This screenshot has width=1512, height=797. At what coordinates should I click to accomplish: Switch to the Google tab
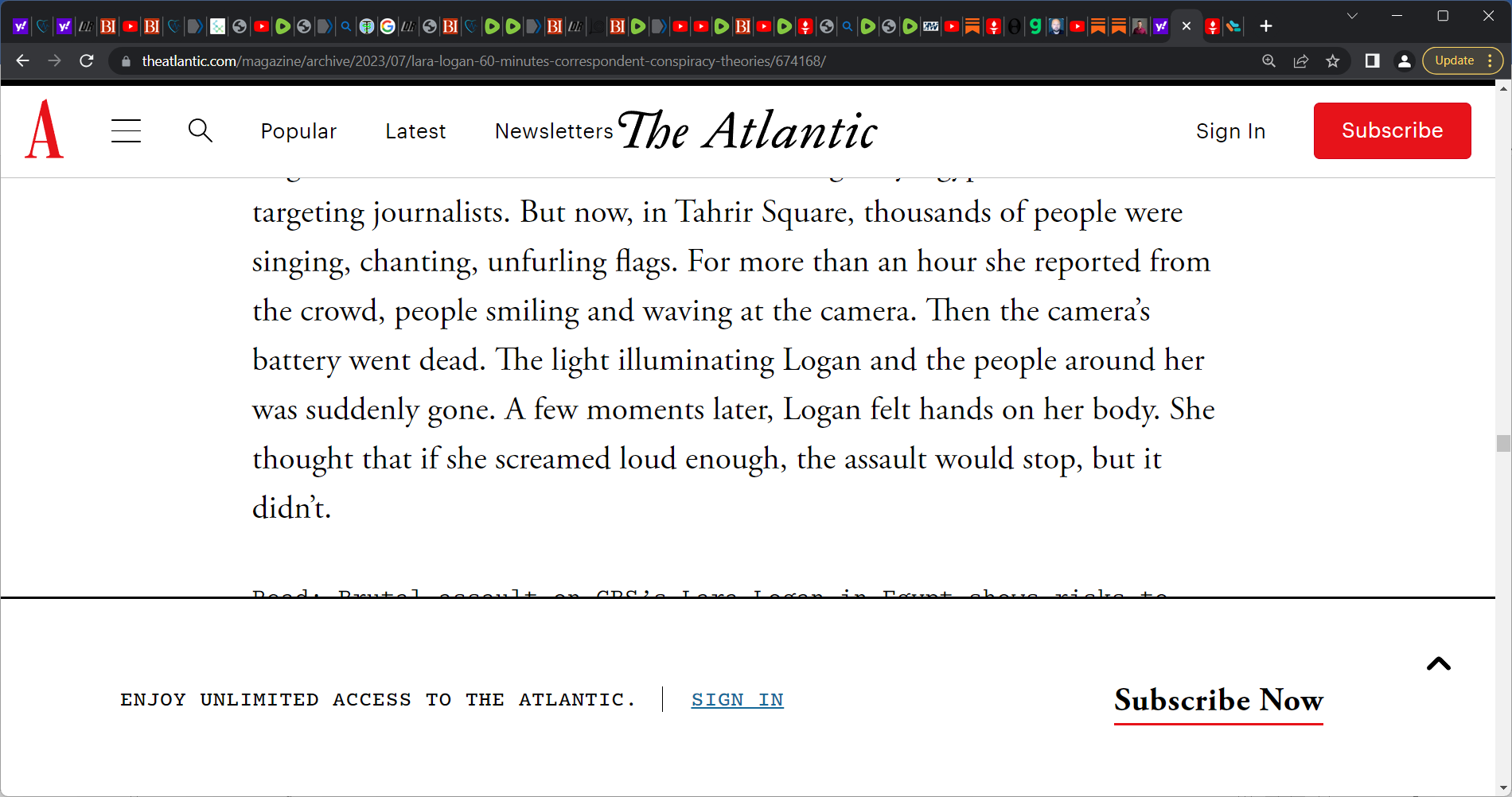pyautogui.click(x=388, y=26)
